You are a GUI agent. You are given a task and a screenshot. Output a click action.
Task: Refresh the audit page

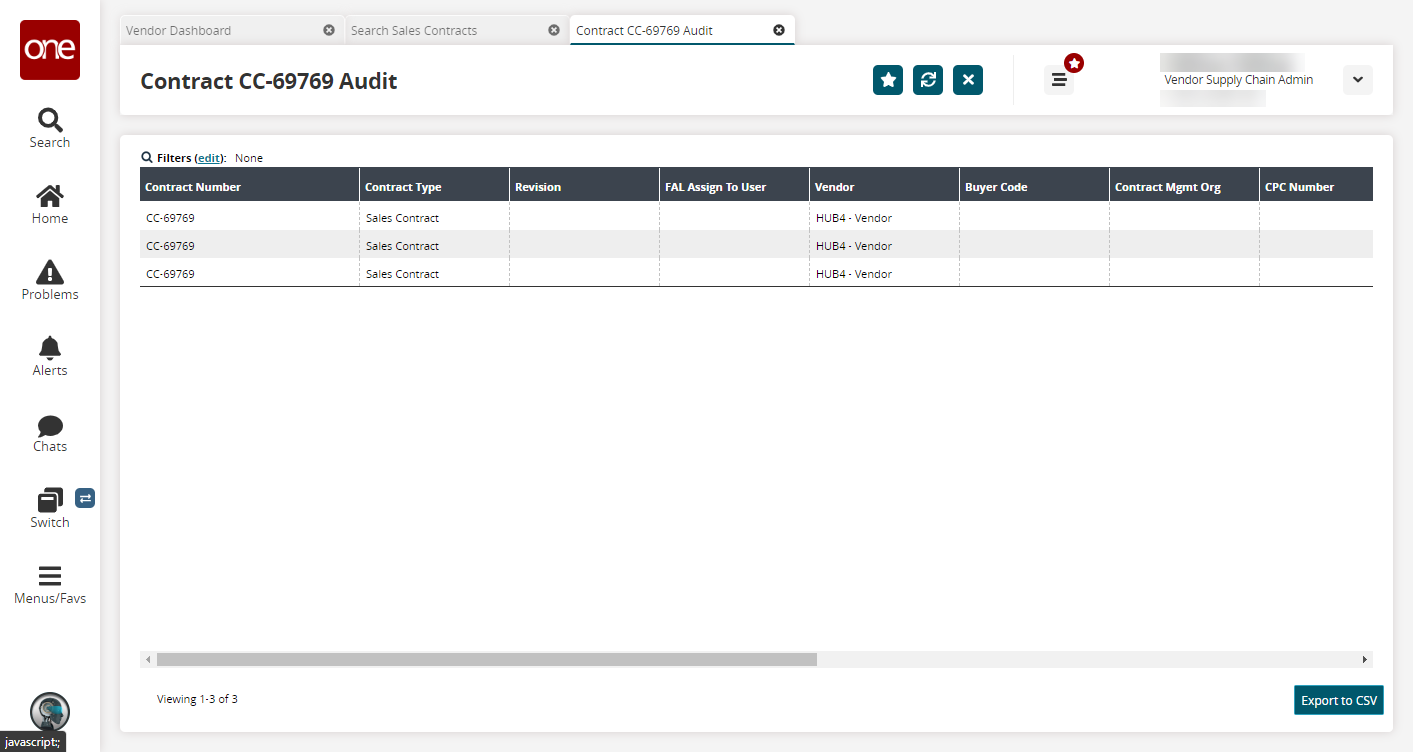928,80
